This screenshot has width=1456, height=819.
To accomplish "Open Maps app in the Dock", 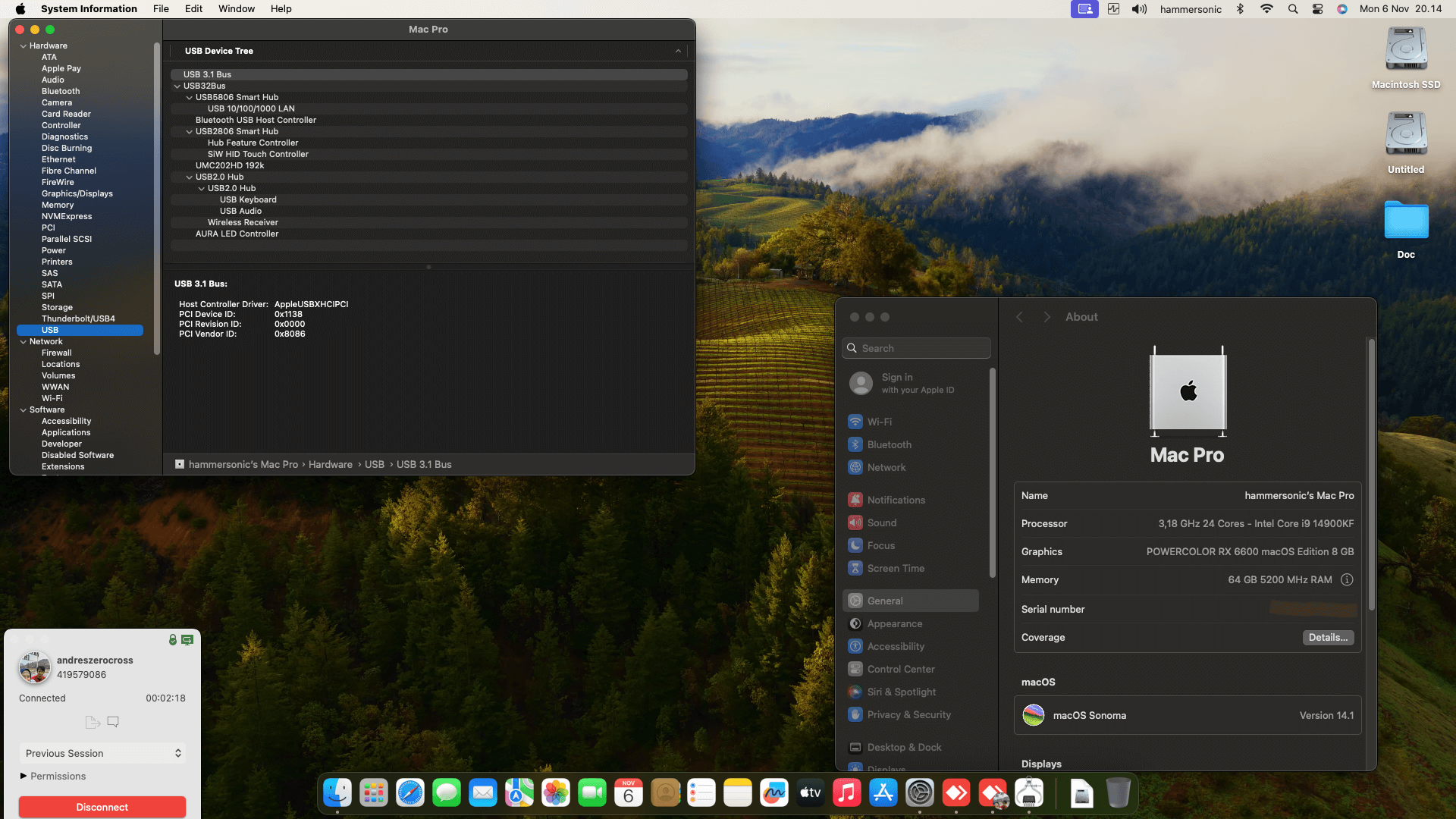I will click(519, 793).
